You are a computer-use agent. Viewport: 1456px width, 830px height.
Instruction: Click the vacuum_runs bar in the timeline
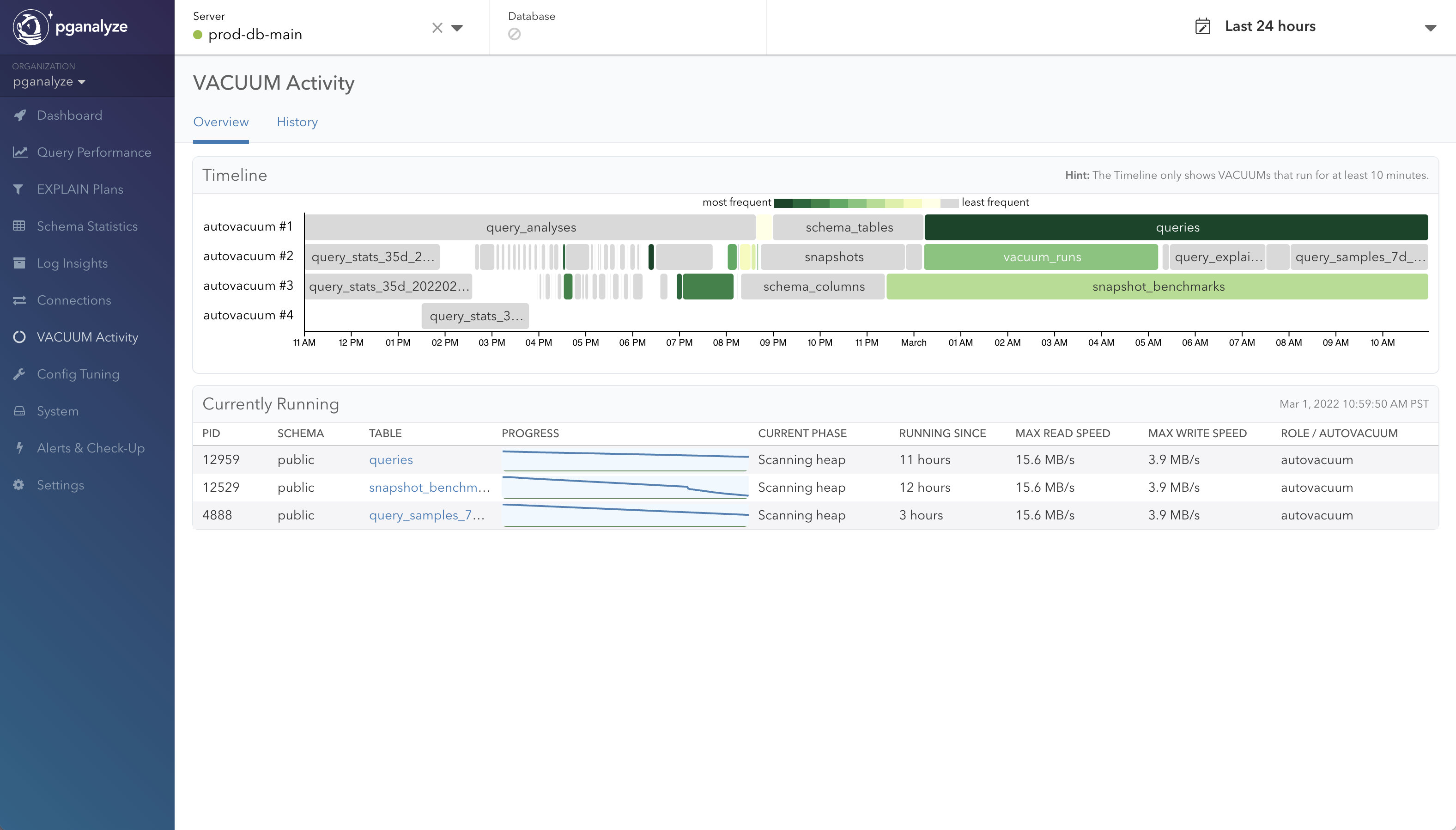1041,256
